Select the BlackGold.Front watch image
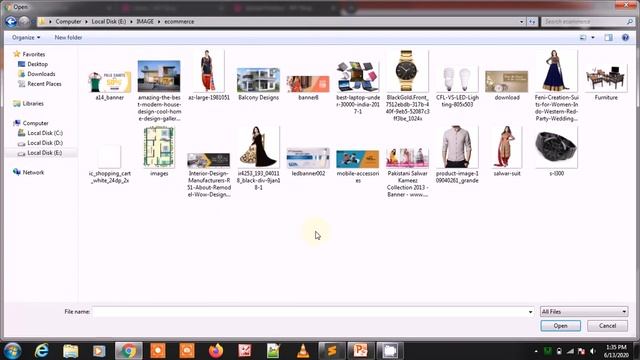 click(407, 86)
